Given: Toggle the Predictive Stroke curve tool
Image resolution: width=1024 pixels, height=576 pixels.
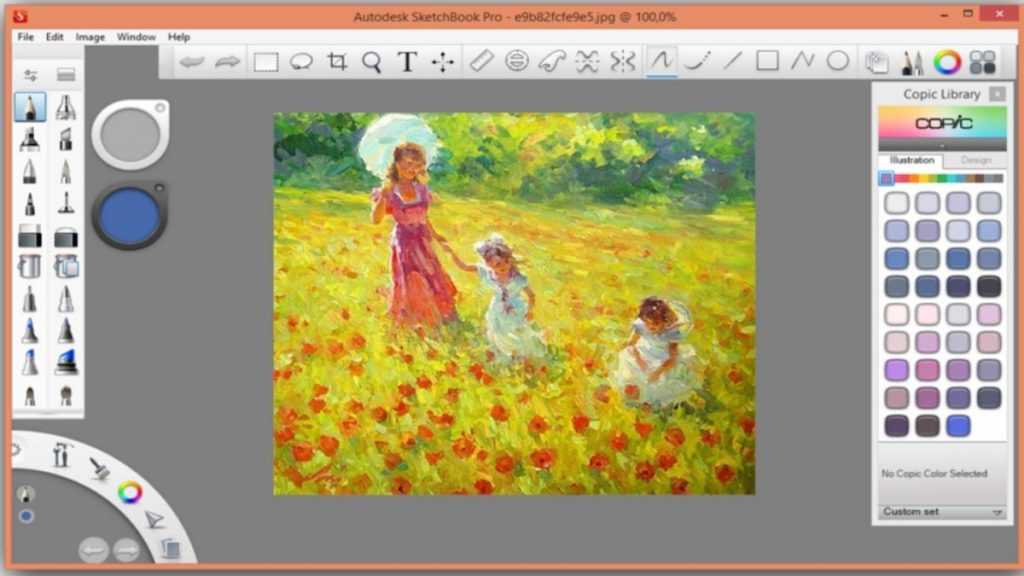Looking at the screenshot, I should (697, 61).
